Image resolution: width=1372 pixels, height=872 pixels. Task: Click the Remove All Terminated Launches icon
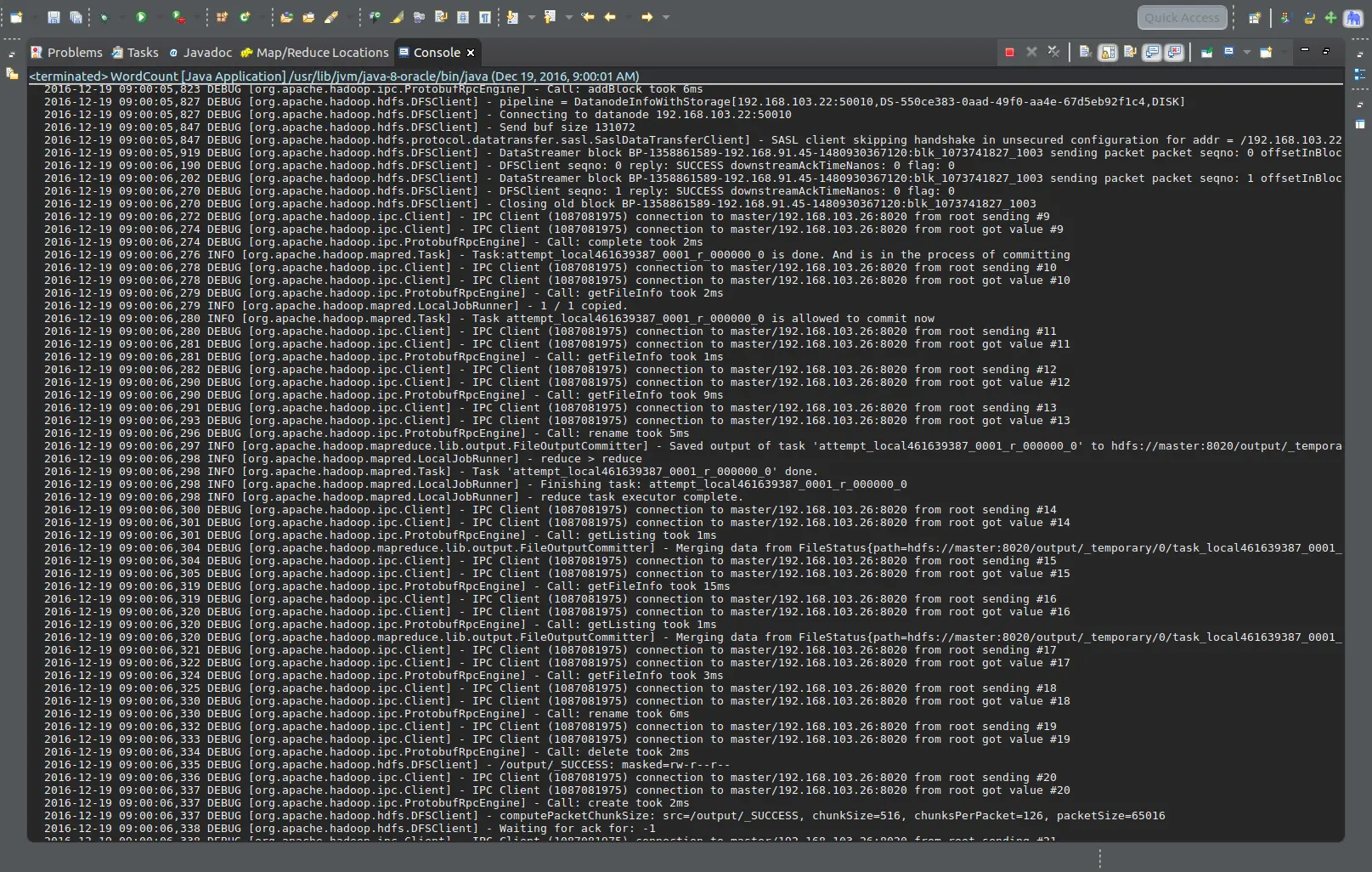point(1053,53)
